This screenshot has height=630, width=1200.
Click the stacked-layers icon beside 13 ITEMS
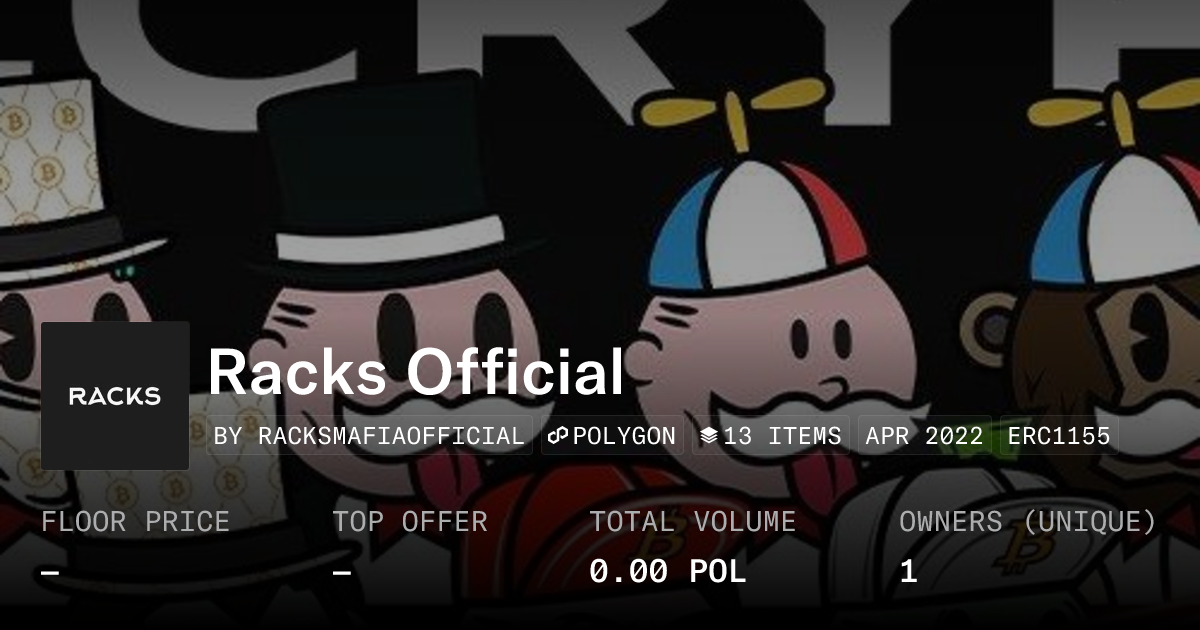tap(709, 436)
